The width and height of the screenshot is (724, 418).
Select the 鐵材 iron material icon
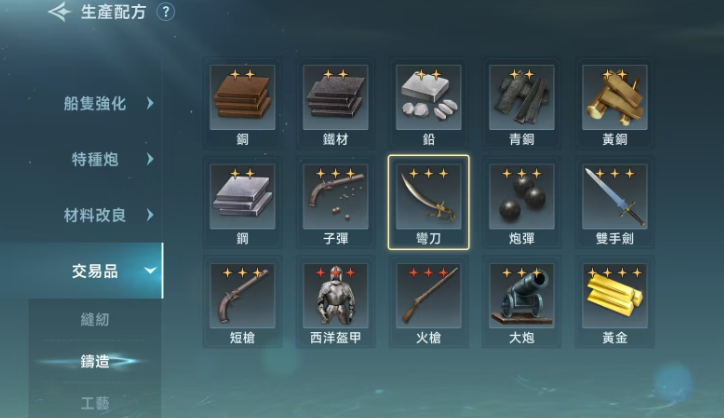tap(336, 97)
